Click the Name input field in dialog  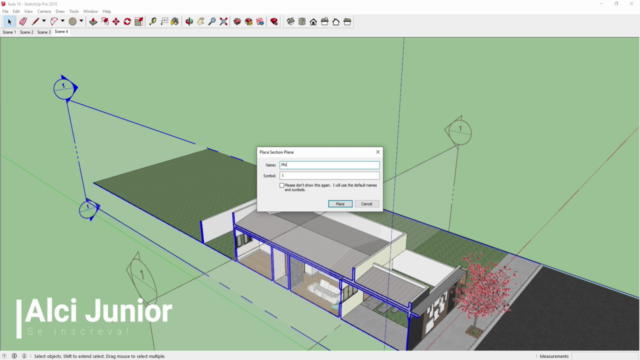[329, 165]
